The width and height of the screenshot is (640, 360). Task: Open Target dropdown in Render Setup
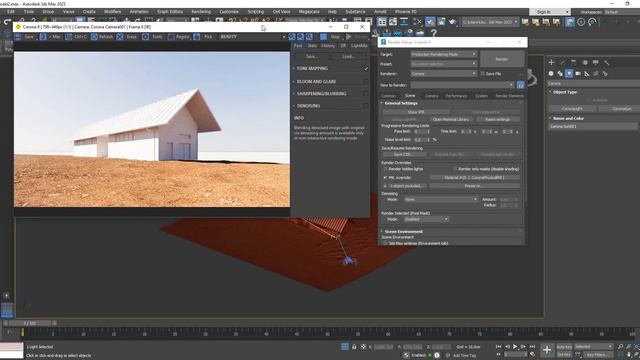(444, 54)
